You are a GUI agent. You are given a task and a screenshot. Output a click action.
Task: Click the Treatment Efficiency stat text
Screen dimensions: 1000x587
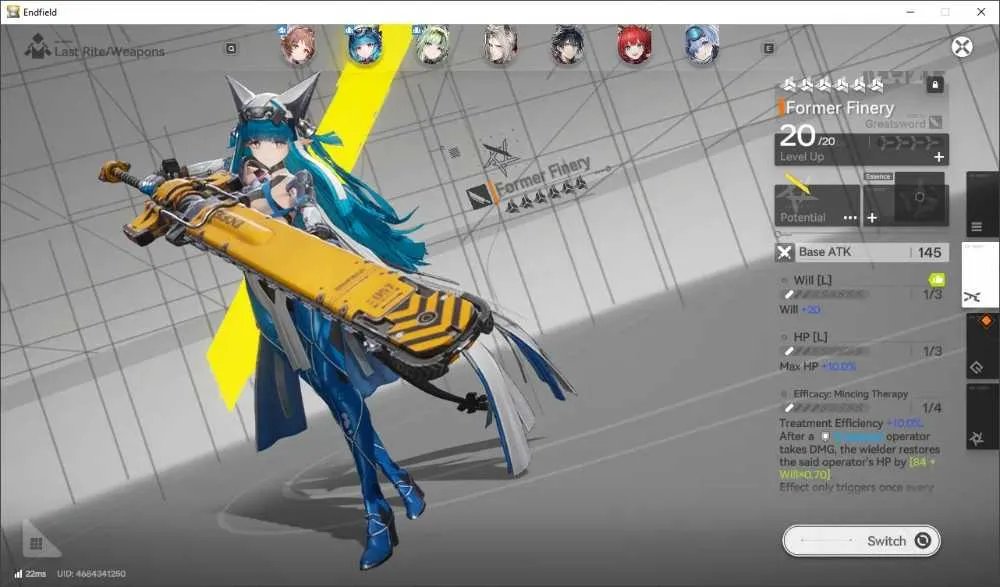(x=850, y=423)
